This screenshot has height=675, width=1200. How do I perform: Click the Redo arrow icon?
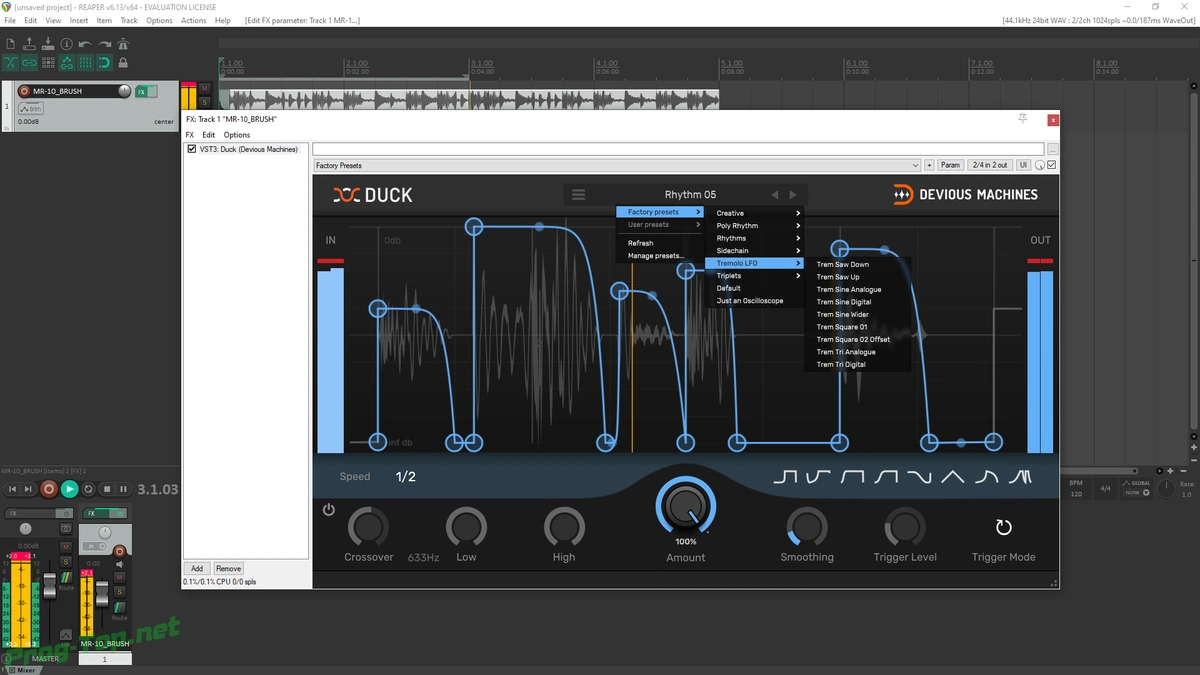104,44
